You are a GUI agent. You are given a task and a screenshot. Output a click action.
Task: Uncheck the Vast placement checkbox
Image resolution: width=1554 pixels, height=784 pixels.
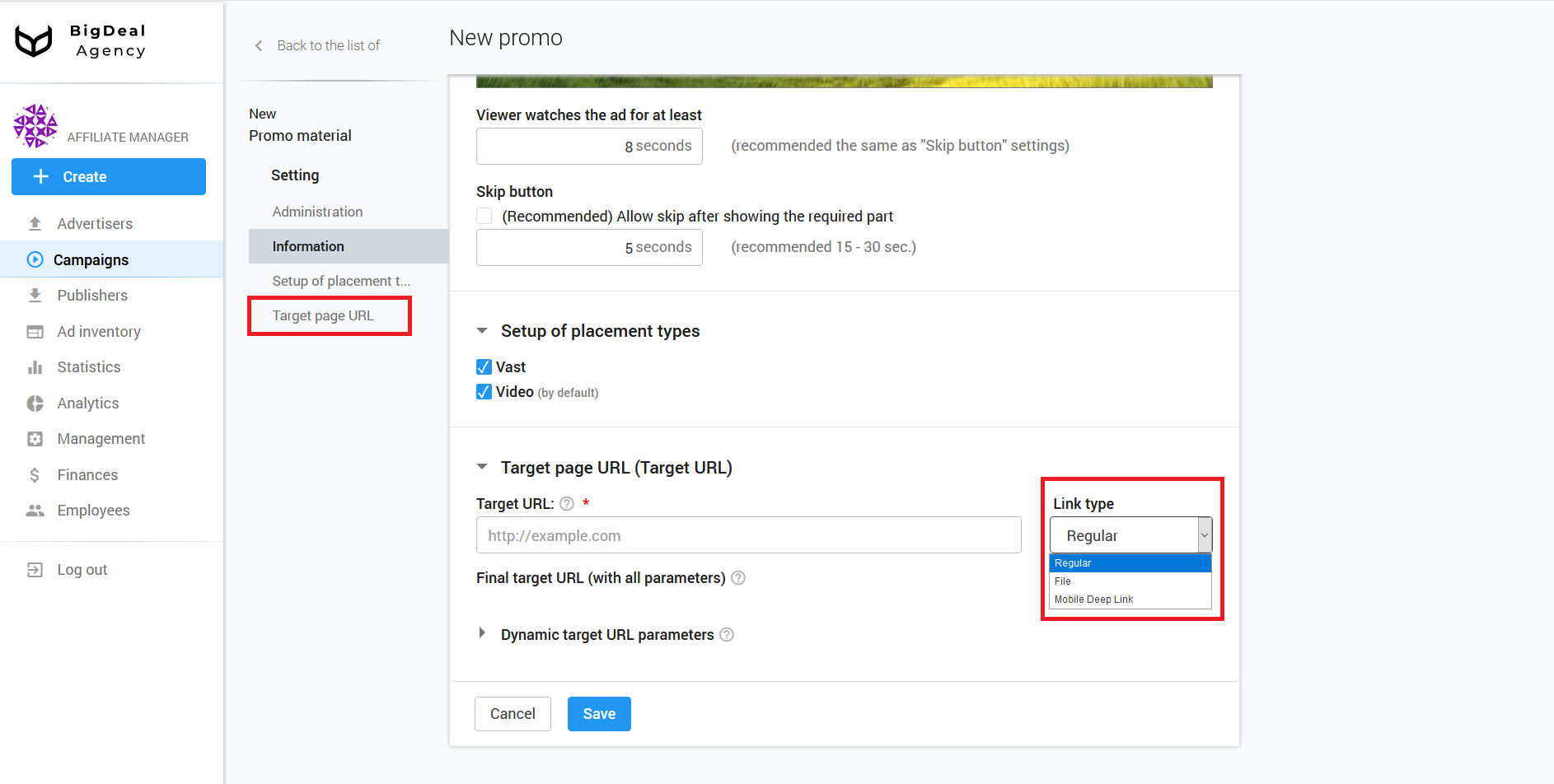(484, 367)
